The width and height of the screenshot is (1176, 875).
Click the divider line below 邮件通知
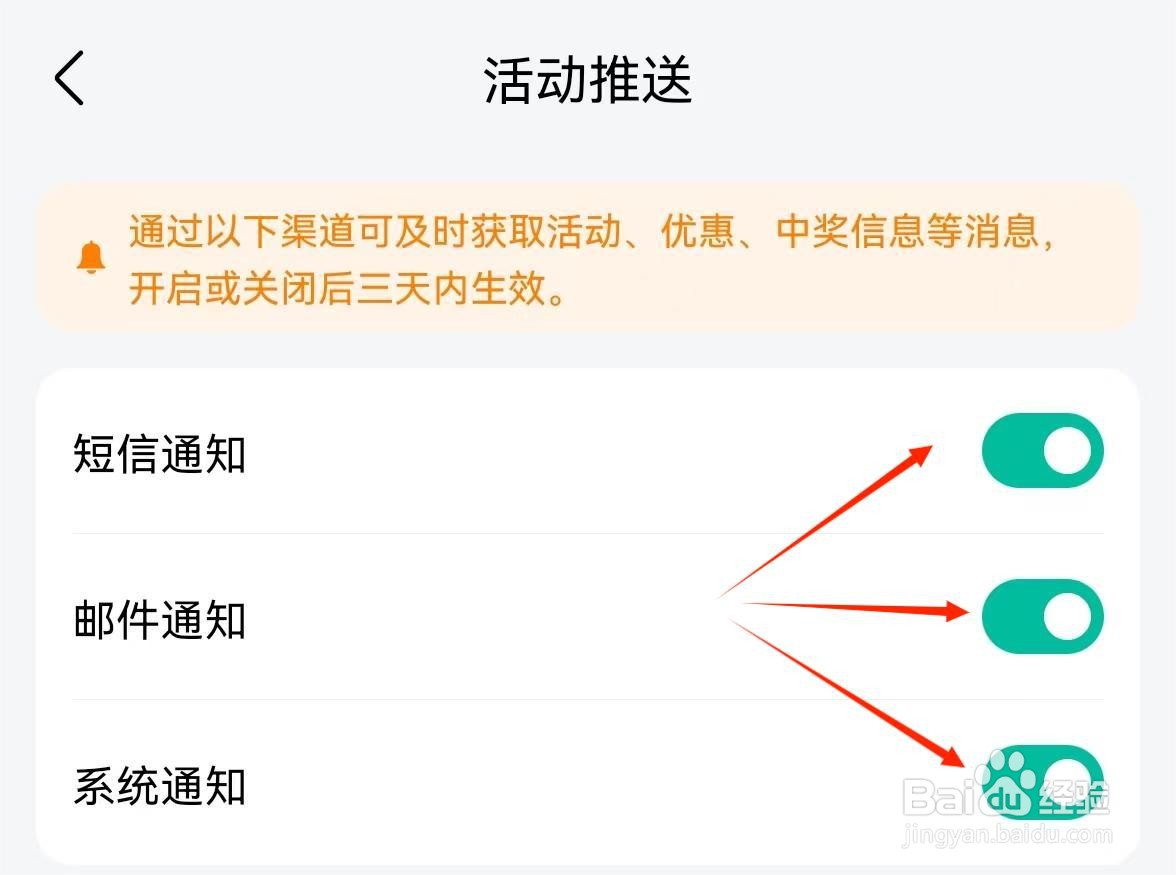point(588,699)
